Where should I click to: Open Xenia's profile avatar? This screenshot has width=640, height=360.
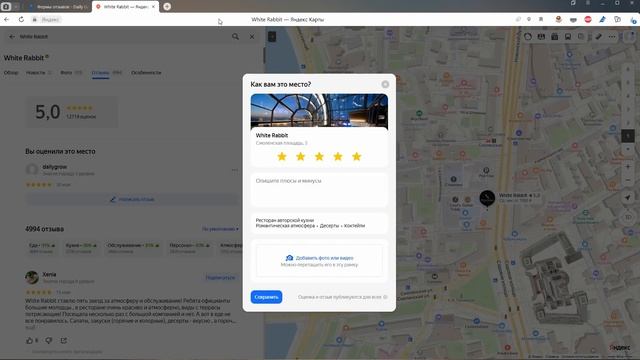[x=32, y=278]
